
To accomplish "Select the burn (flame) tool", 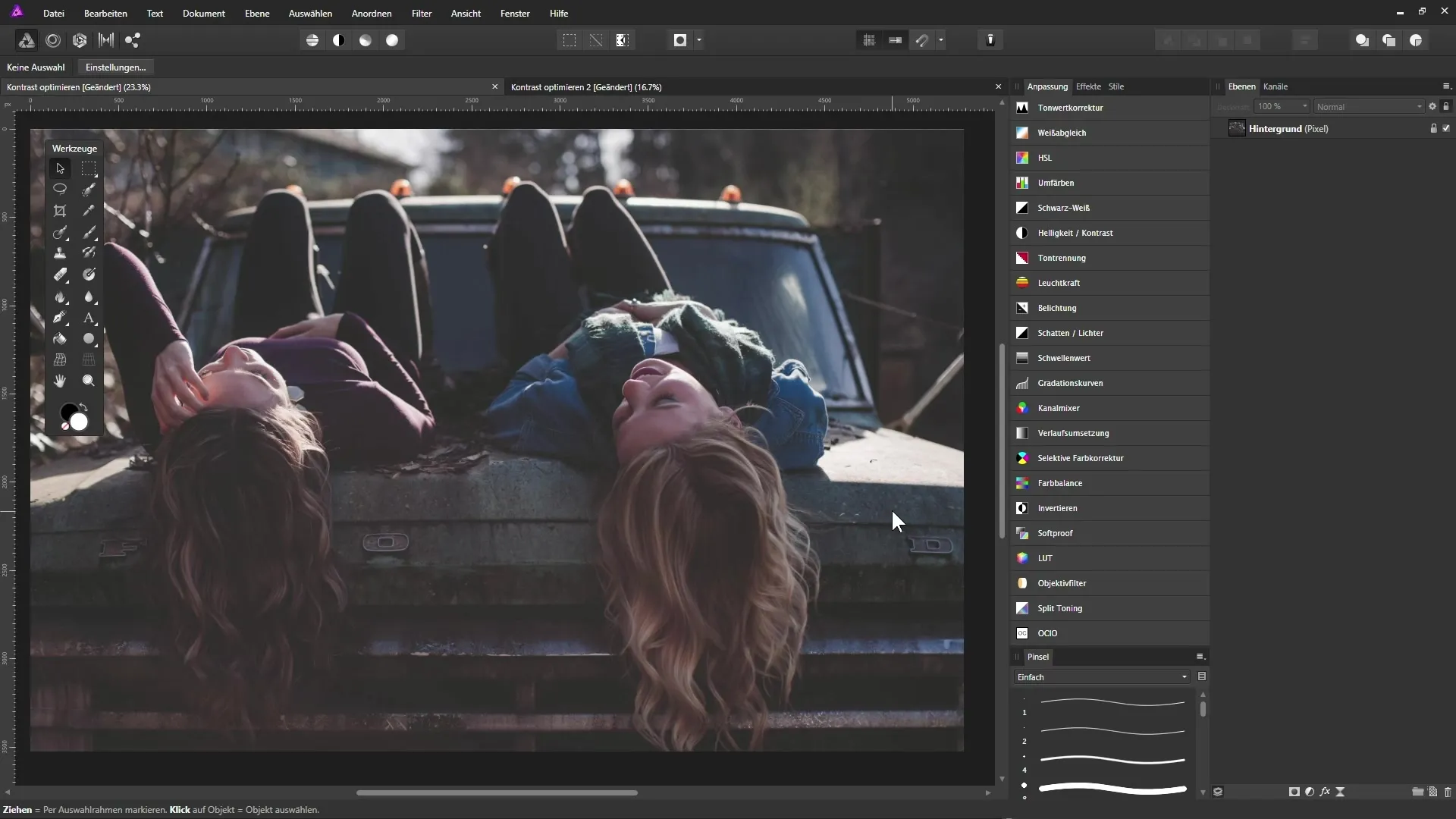I will click(x=60, y=297).
